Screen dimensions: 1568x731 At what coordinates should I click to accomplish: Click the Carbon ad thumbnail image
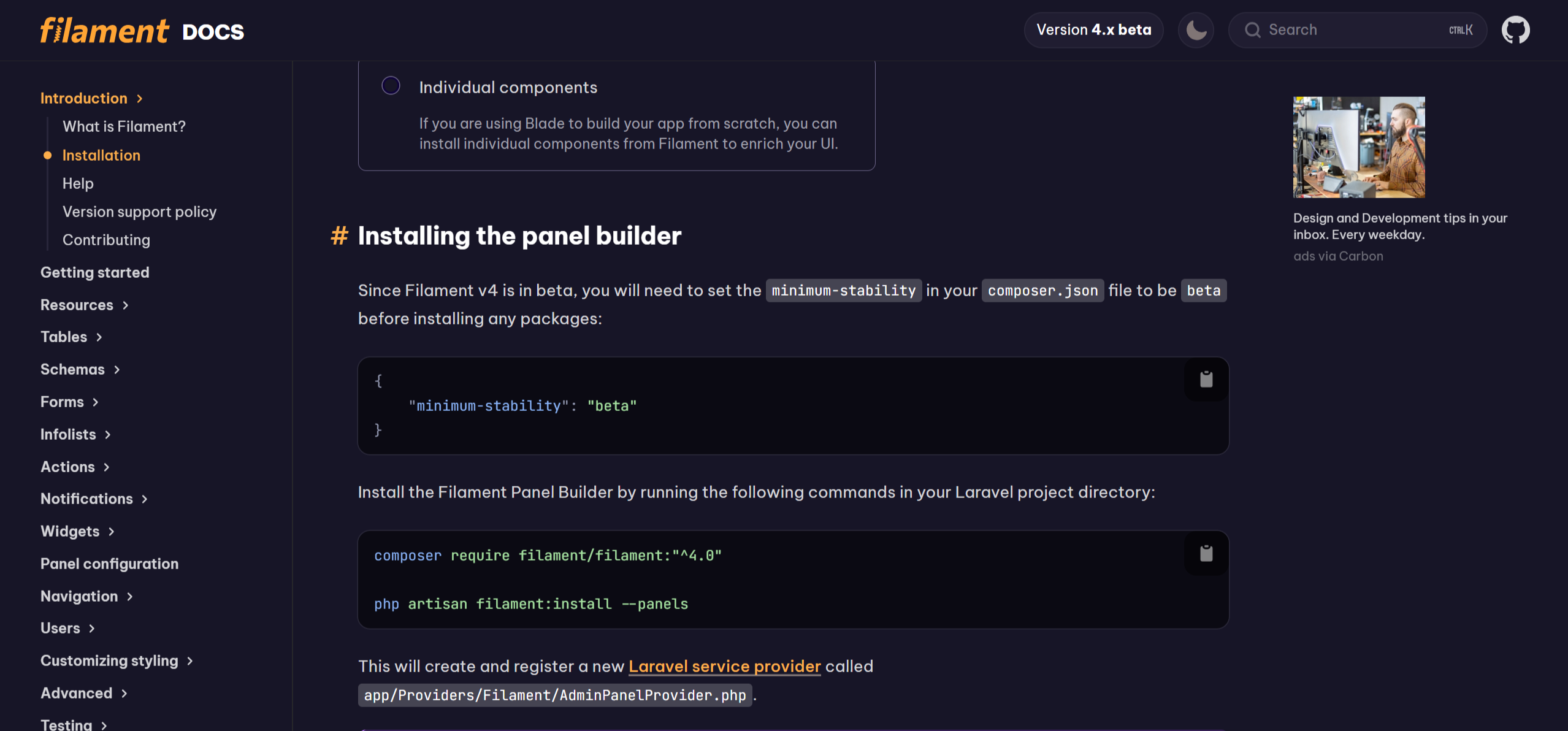1358,147
